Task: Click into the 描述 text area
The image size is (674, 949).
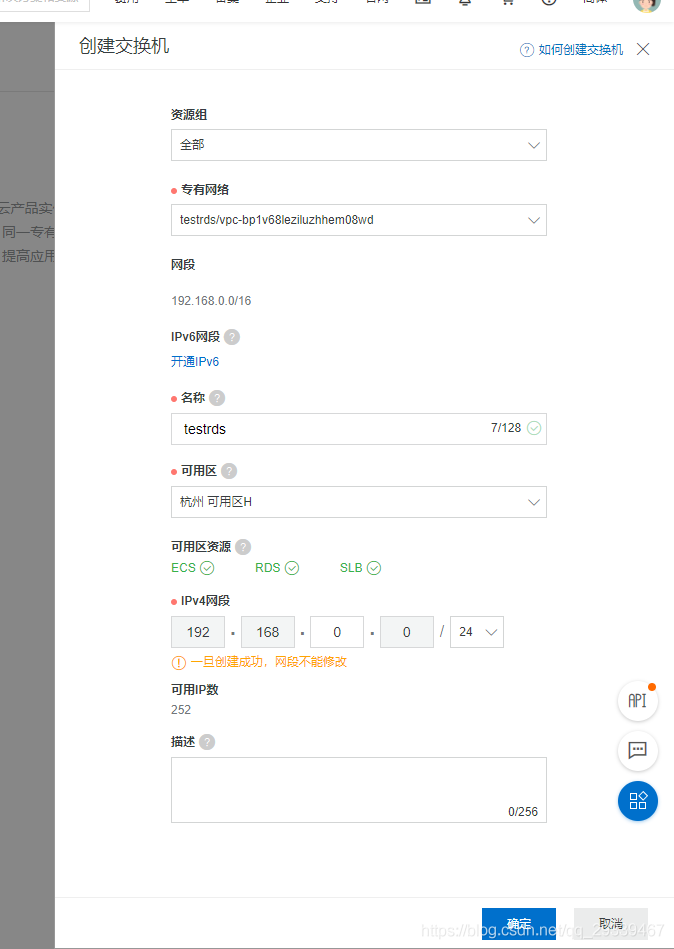Action: tap(359, 790)
